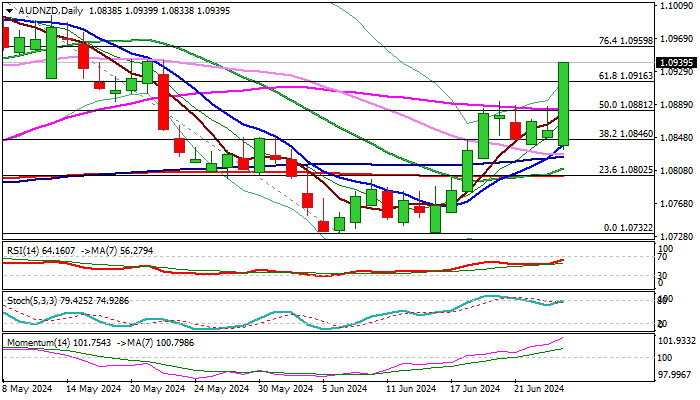The image size is (700, 400).
Task: Click the 1.07680 price scale value
Action: pos(676,204)
